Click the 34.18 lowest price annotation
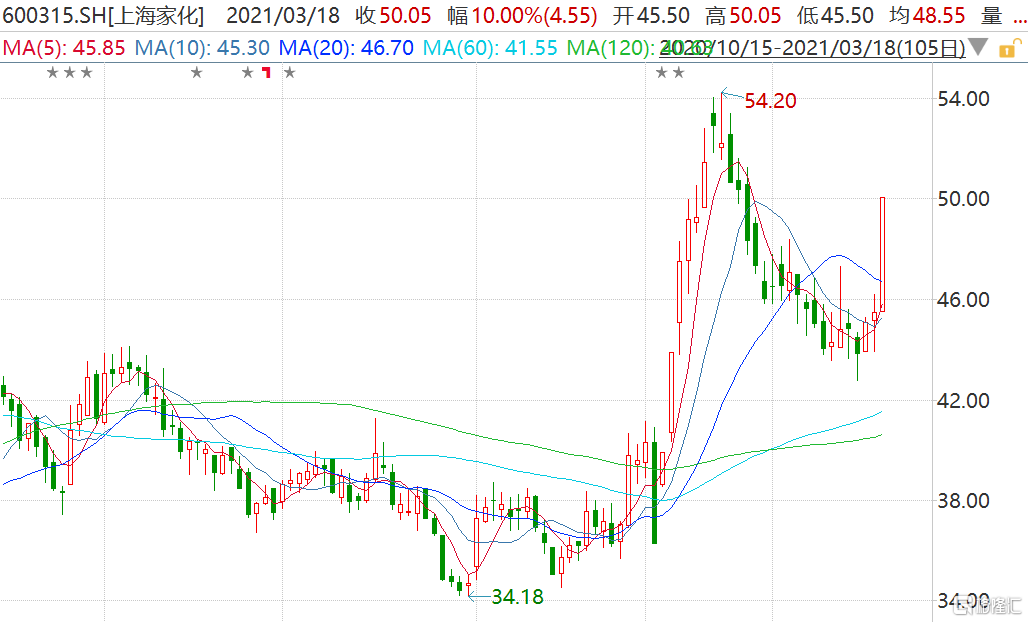This screenshot has width=1028, height=622. tap(517, 597)
